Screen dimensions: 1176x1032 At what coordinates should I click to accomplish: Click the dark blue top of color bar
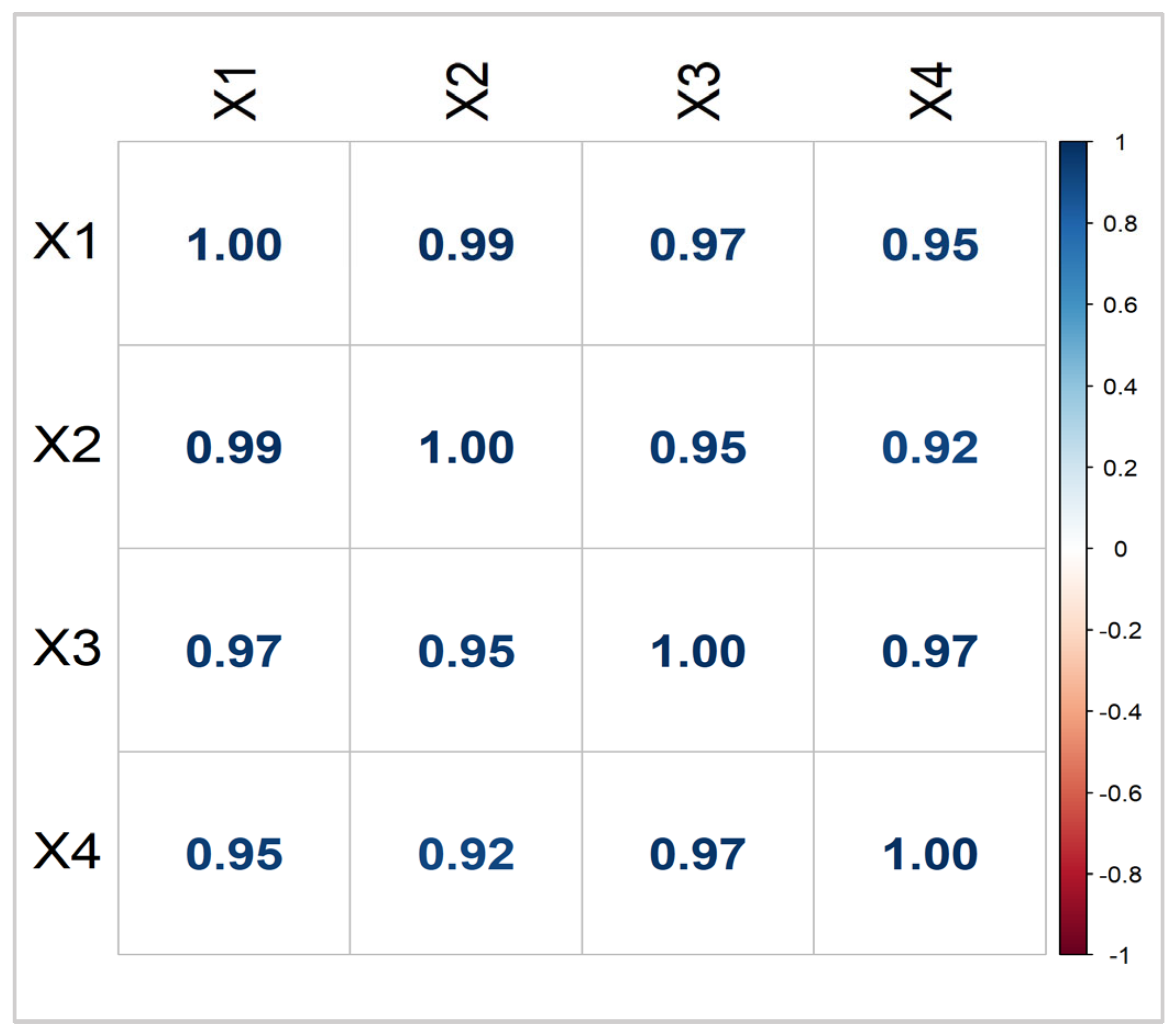1073,151
